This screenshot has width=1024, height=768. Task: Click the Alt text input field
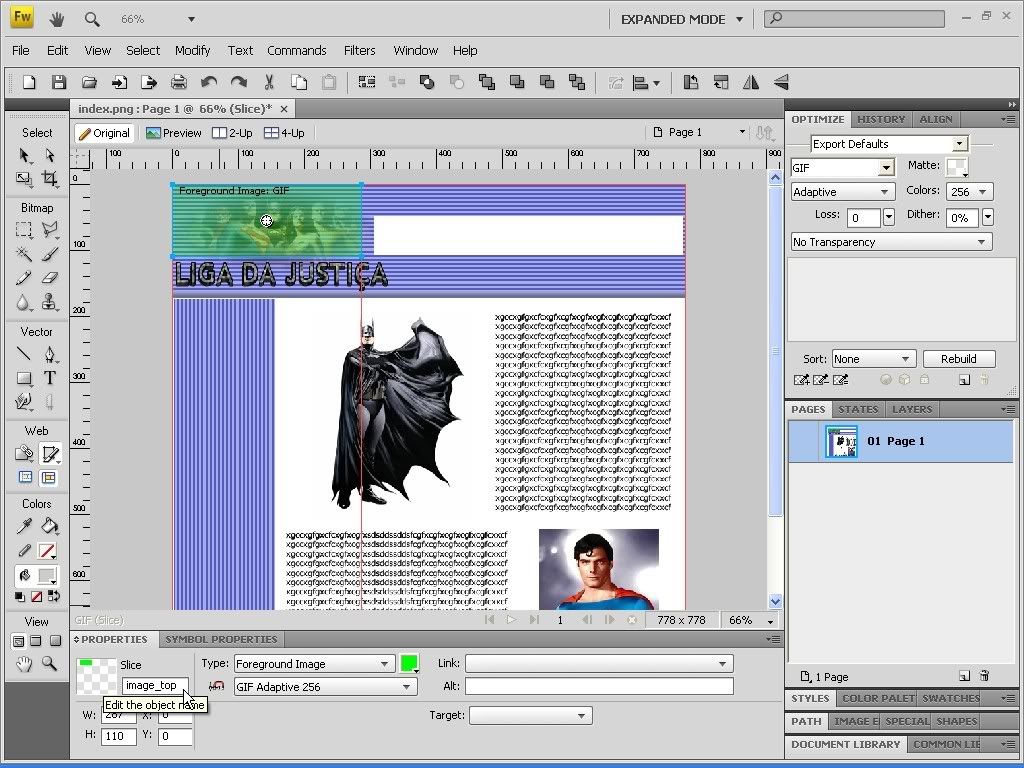(x=599, y=686)
